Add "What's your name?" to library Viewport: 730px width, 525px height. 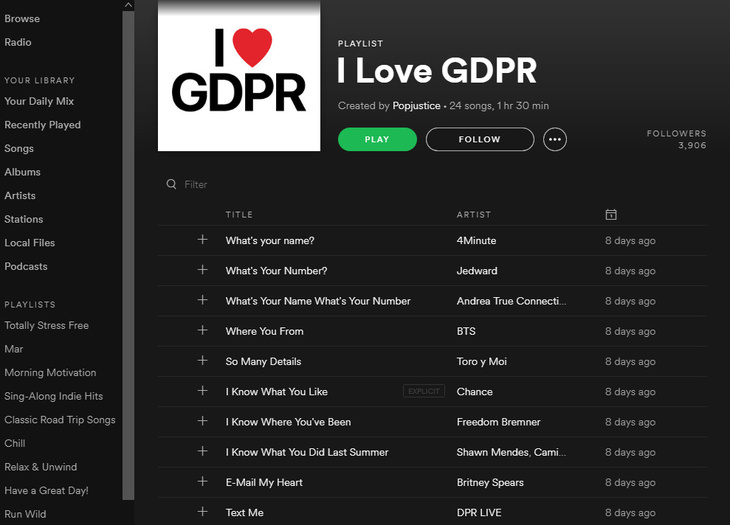(x=203, y=240)
